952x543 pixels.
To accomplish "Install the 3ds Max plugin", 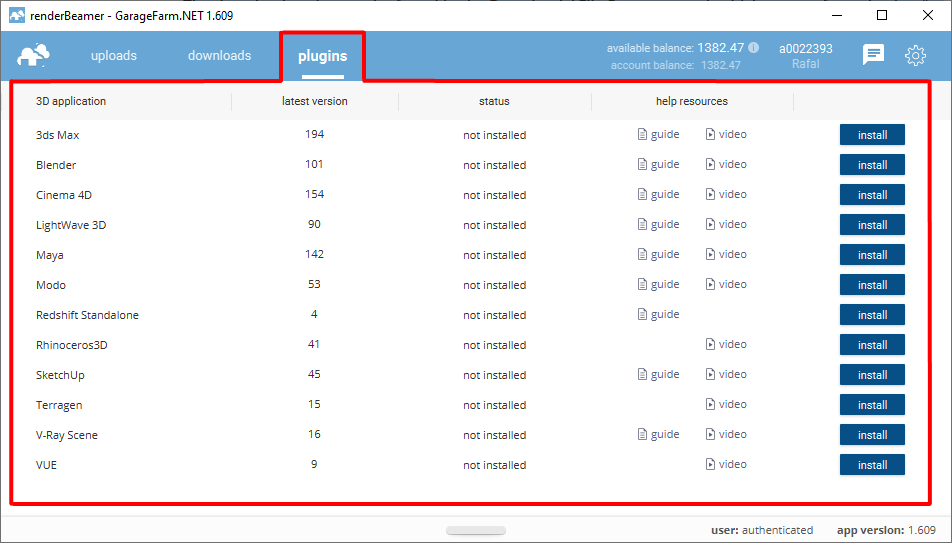I will [872, 135].
